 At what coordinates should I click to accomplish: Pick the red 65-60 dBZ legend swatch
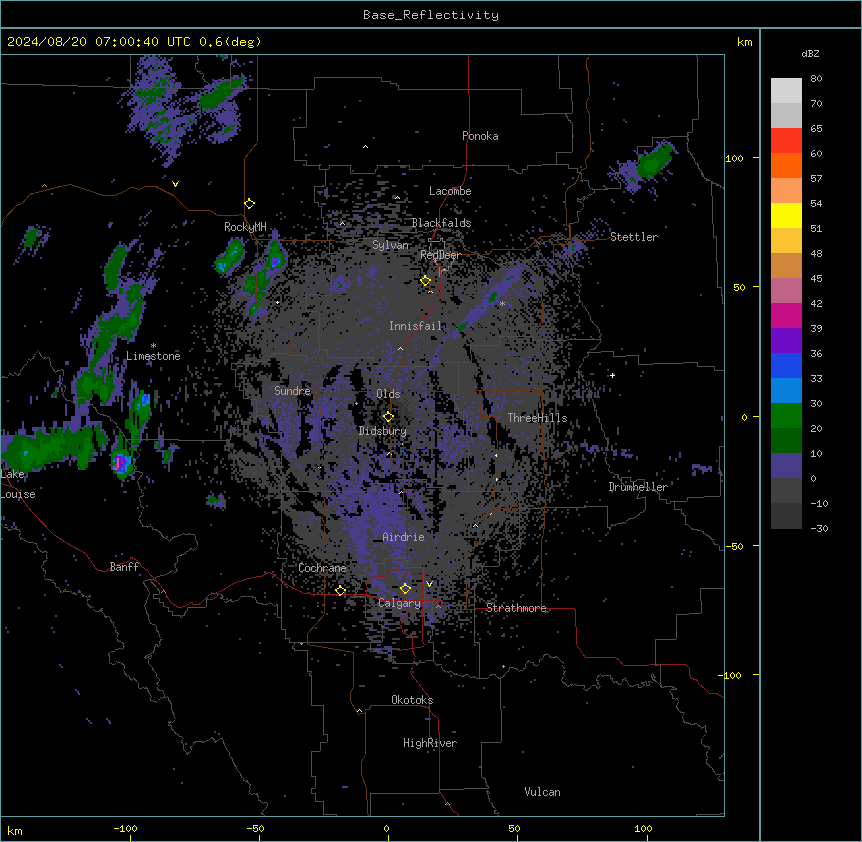click(x=786, y=140)
